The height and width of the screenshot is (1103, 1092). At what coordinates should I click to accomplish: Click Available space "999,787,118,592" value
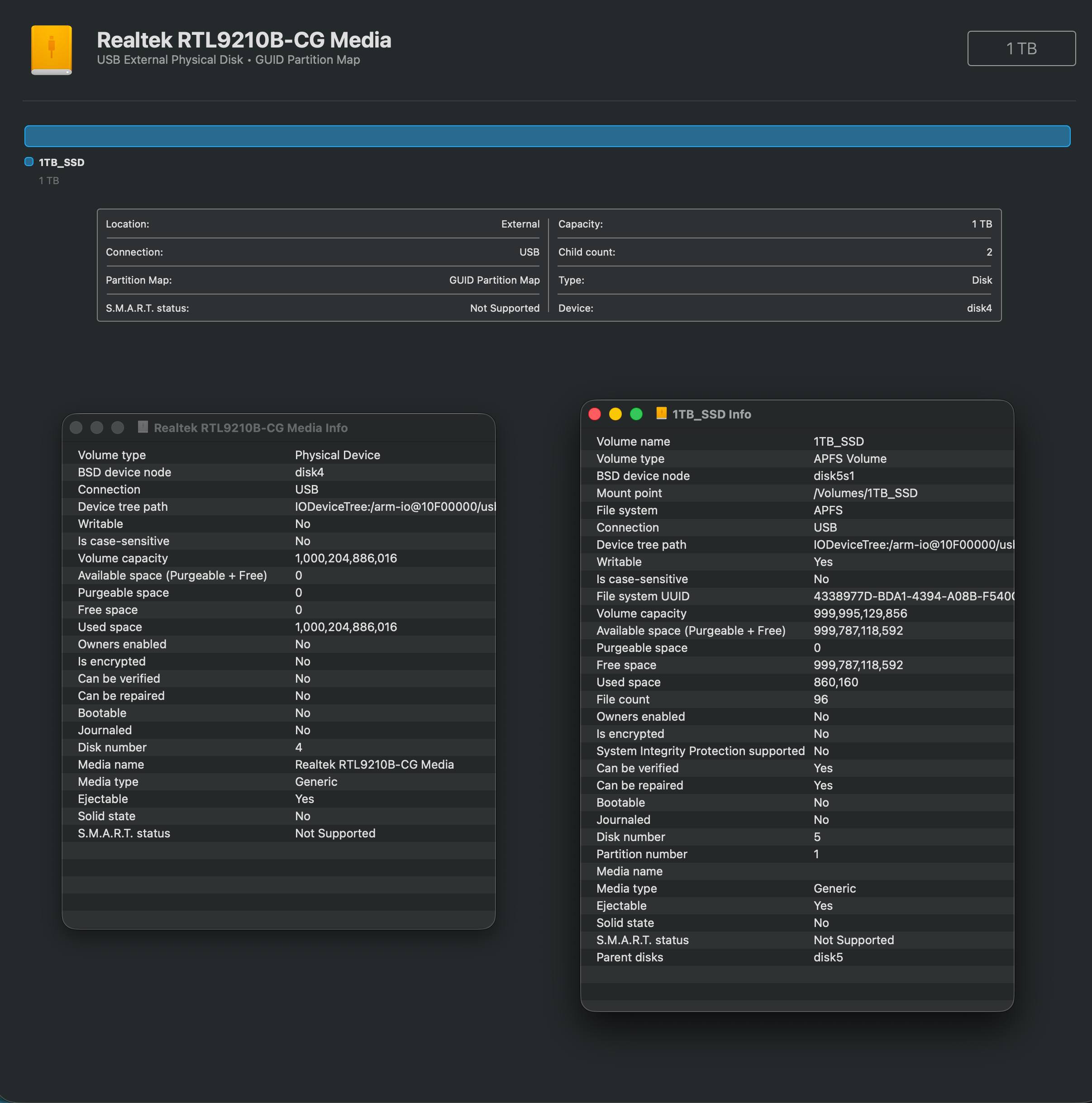tap(858, 630)
